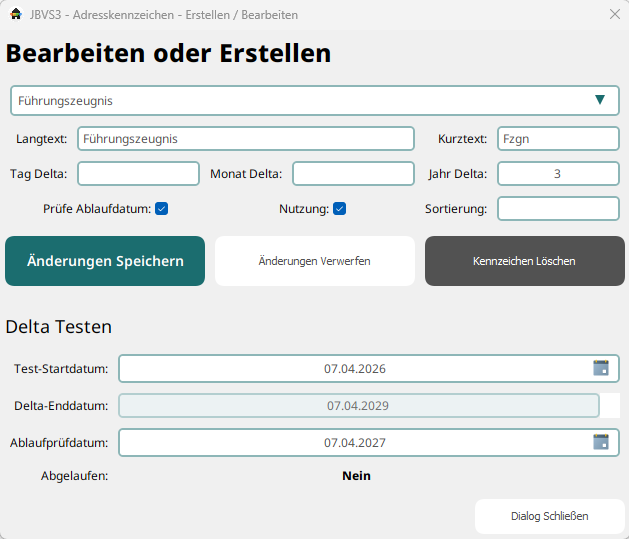The width and height of the screenshot is (629, 539).
Task: Click the Monat Delta text box
Action: click(353, 174)
